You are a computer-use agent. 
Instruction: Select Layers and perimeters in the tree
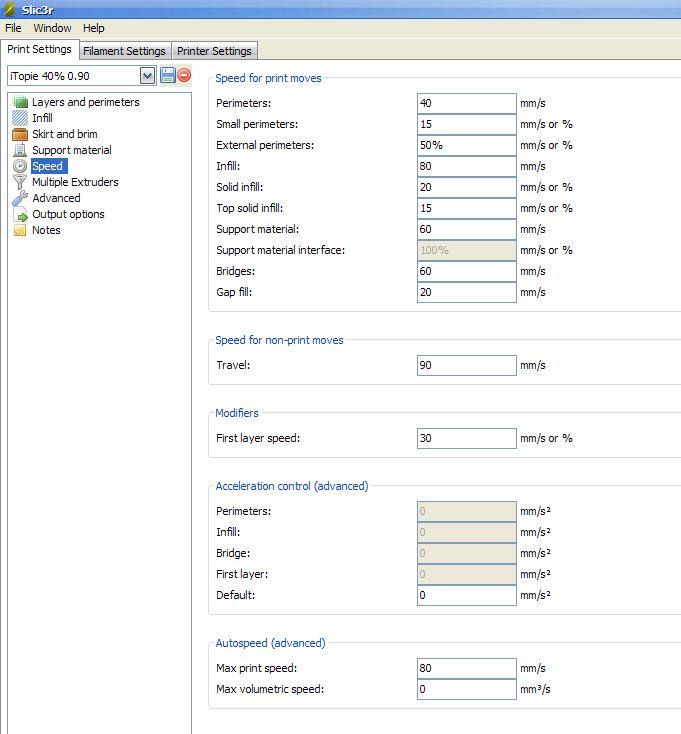coord(86,102)
